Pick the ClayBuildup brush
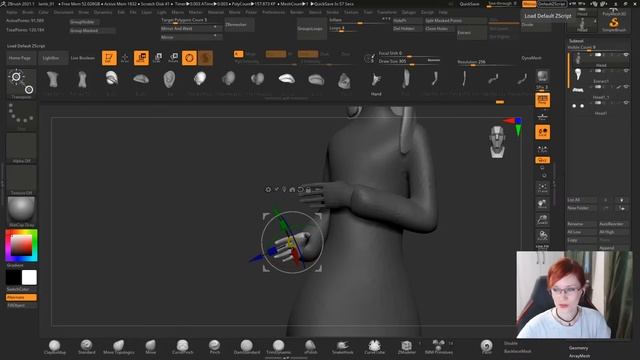The width and height of the screenshot is (640, 360). tap(55, 347)
